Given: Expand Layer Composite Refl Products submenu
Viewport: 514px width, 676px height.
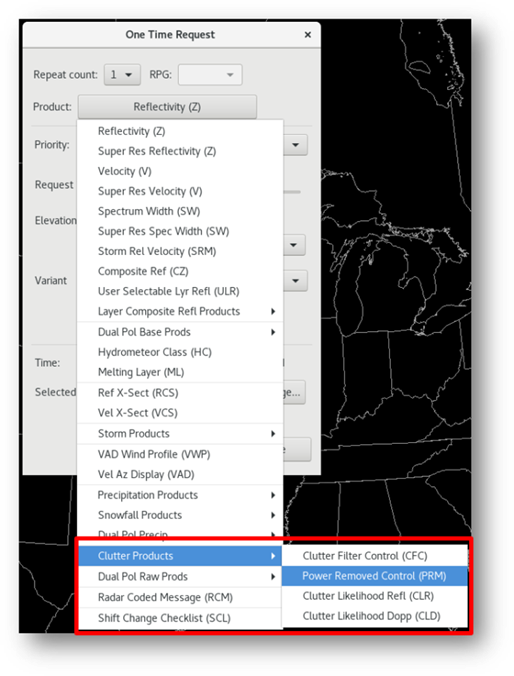Looking at the screenshot, I should coord(180,311).
